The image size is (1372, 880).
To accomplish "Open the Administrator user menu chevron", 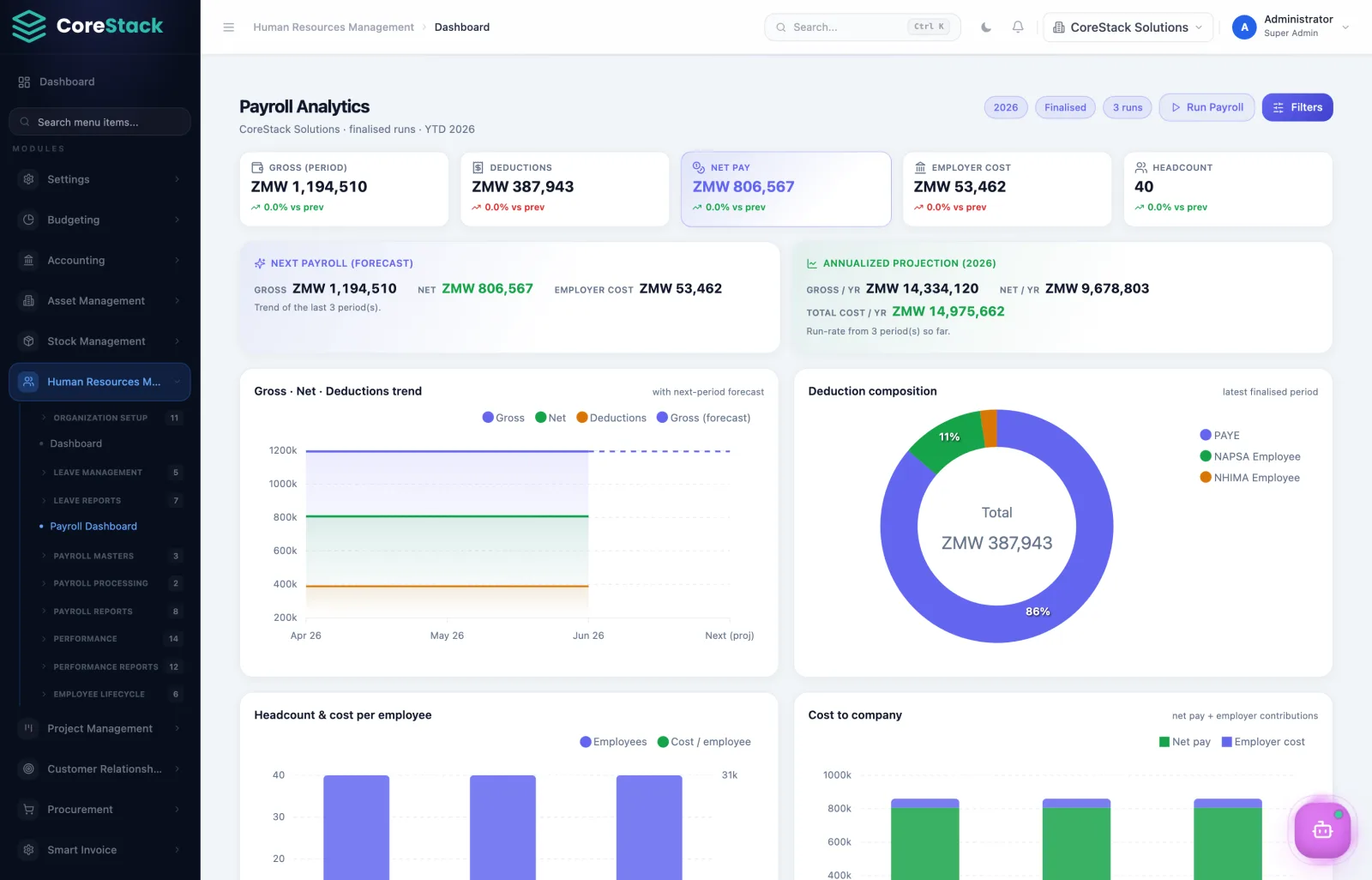I will click(1345, 27).
